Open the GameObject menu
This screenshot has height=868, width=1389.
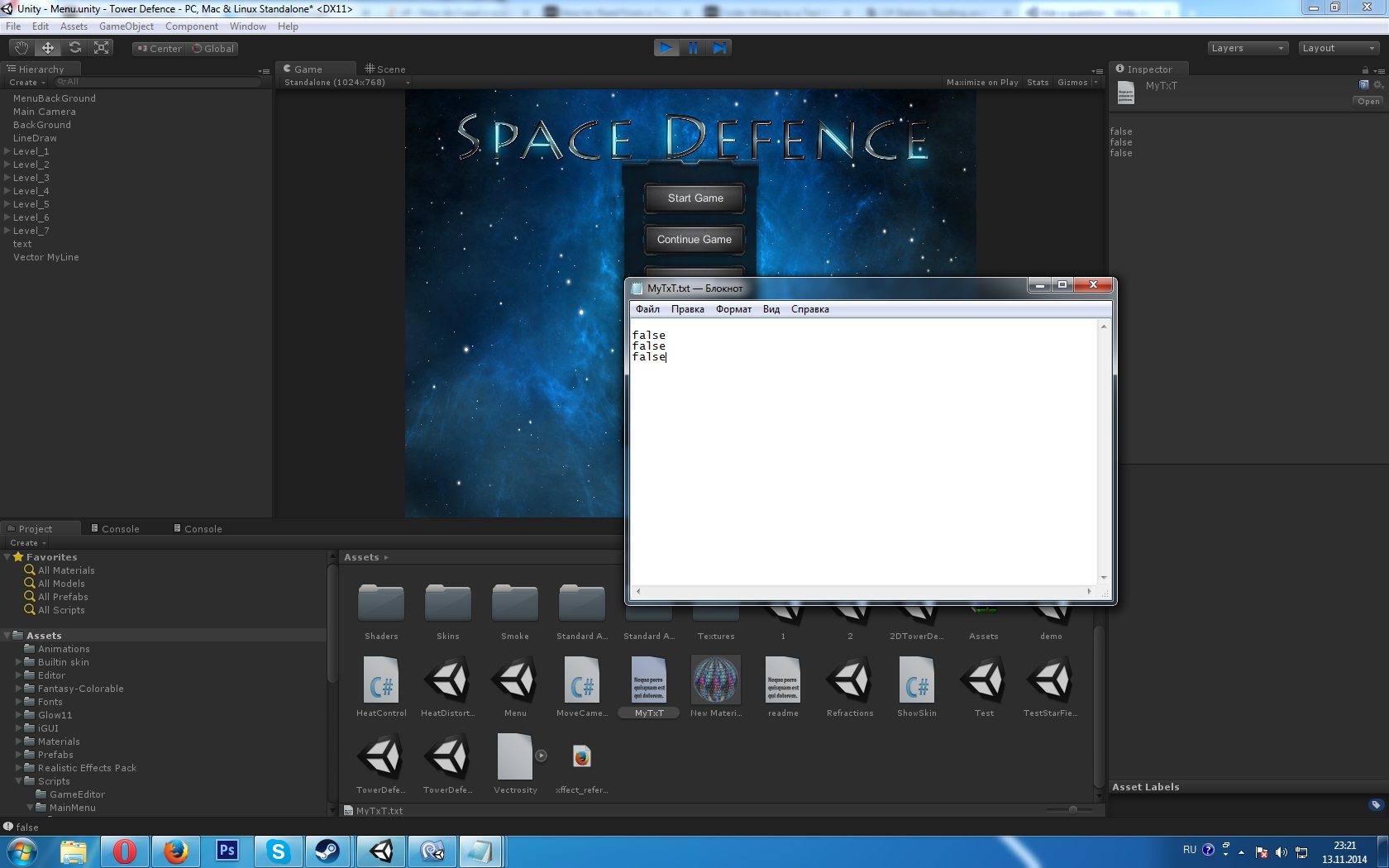tap(126, 26)
